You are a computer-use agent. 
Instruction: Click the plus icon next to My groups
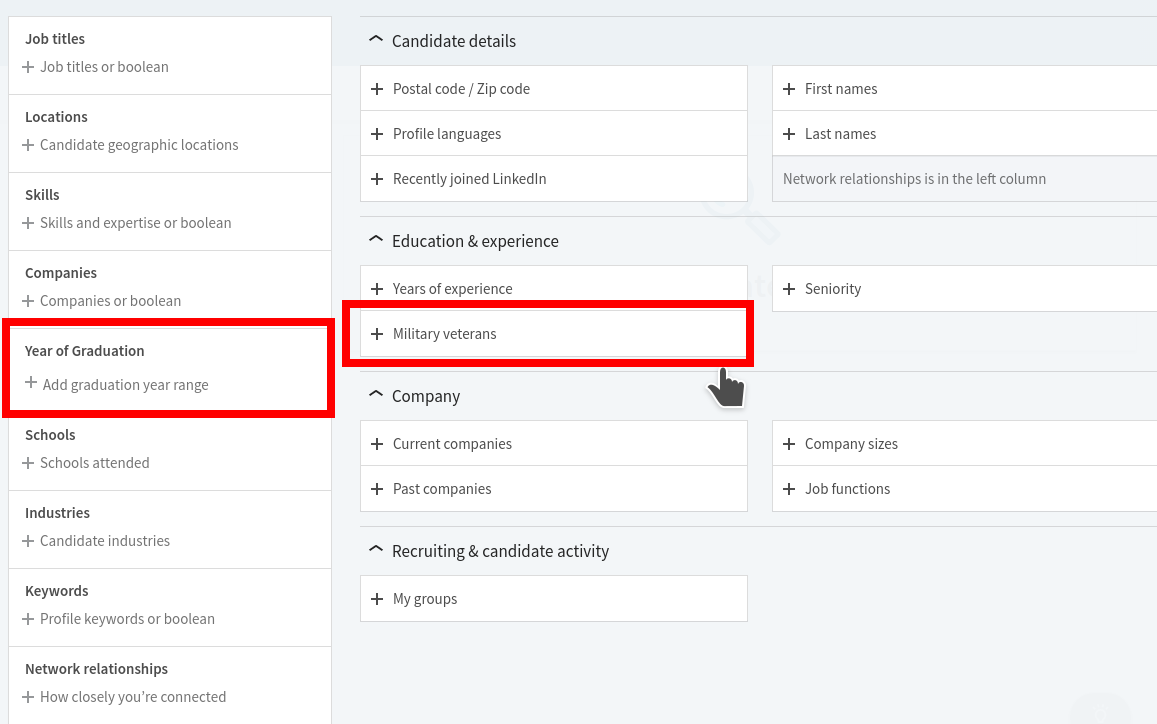(377, 599)
